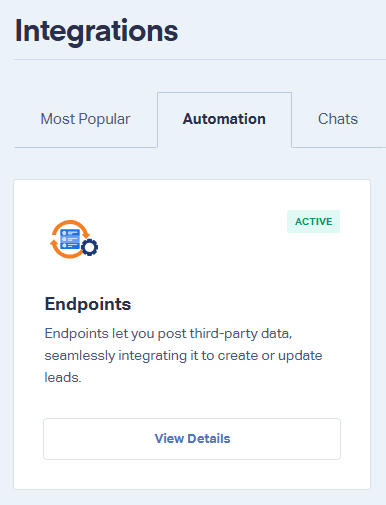Click the dark gear in the Endpoints logo
The height and width of the screenshot is (505, 386).
90,247
